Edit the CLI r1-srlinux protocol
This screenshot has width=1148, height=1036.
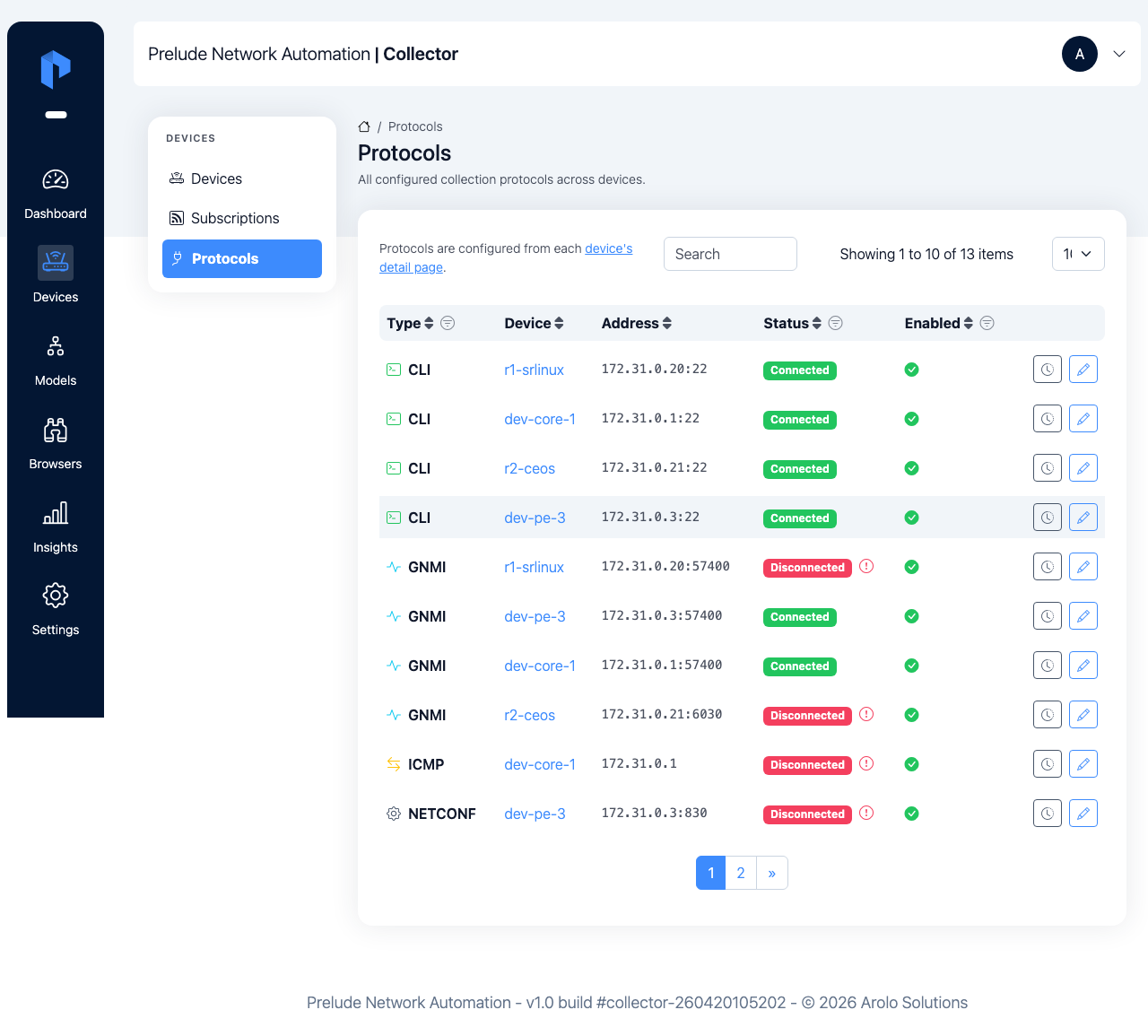tap(1083, 370)
